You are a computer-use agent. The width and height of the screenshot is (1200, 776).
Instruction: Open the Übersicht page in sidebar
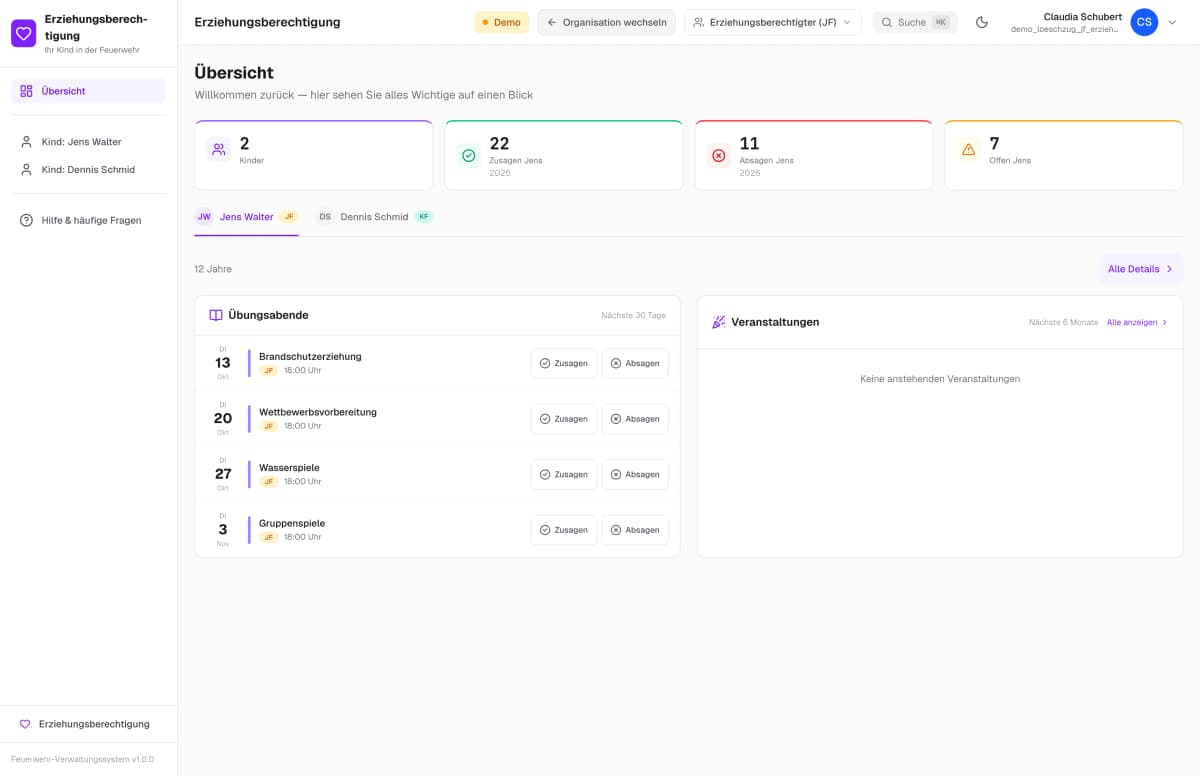(x=88, y=91)
